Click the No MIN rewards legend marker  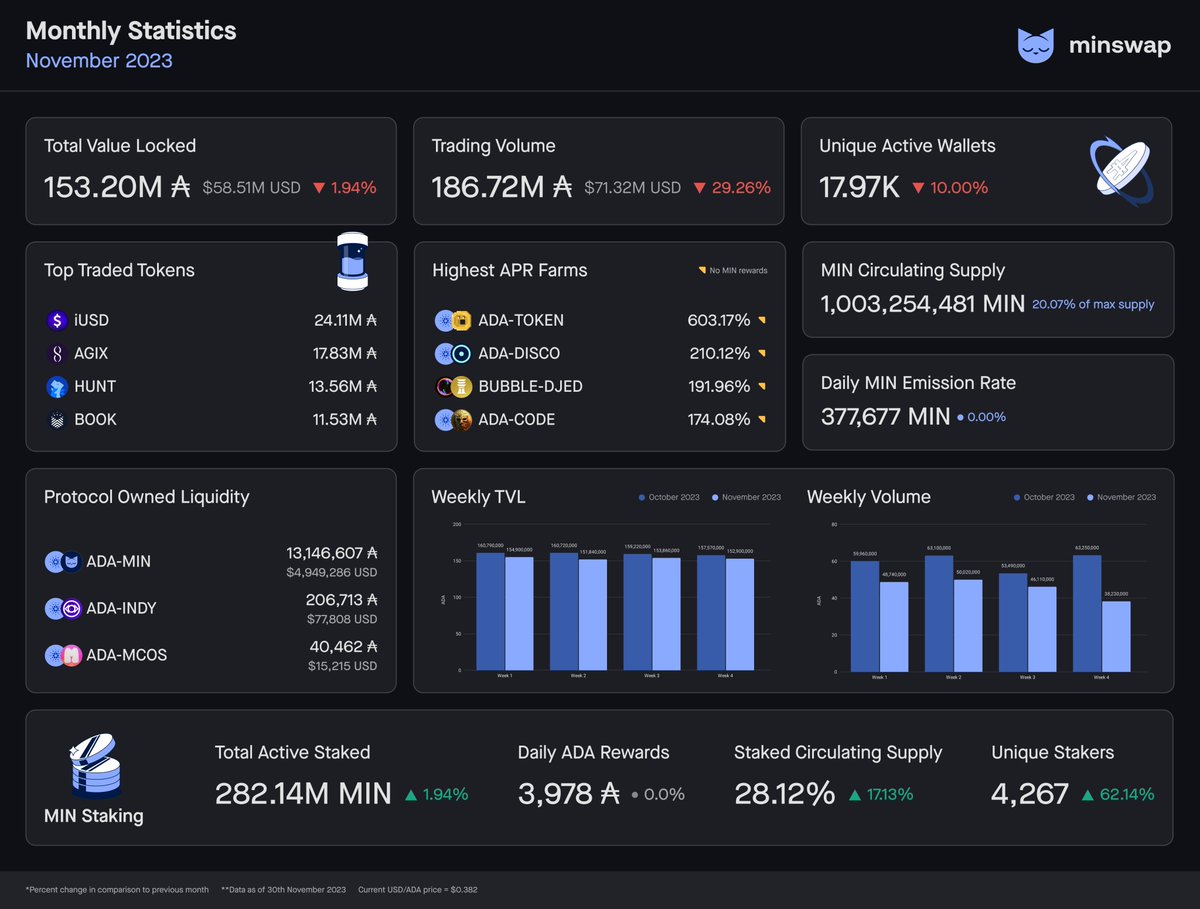[x=702, y=271]
